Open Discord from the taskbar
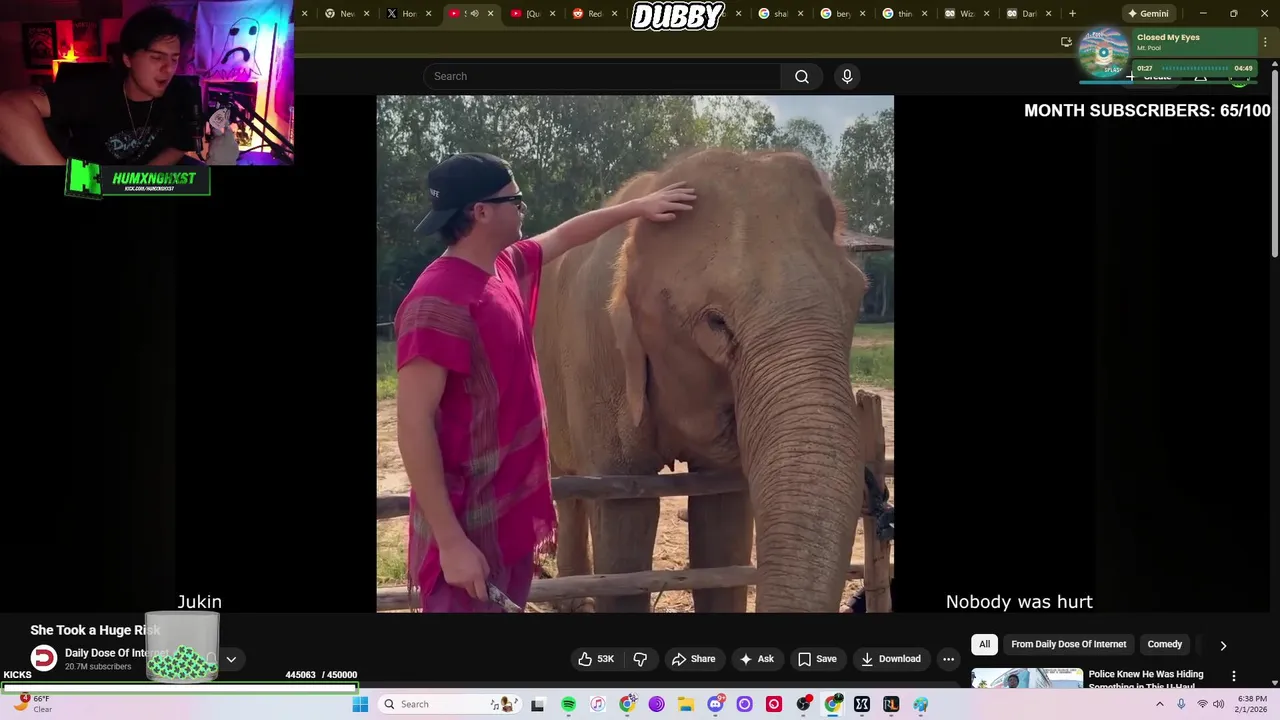This screenshot has width=1280, height=720. click(x=715, y=704)
